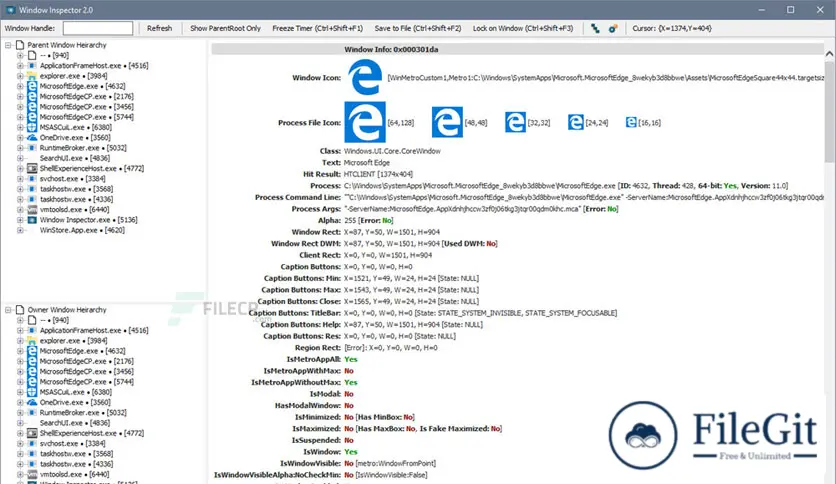The image size is (836, 484).
Task: Expand WinStore.App.exe 4620 node in Parent hierarchy
Action: point(20,230)
